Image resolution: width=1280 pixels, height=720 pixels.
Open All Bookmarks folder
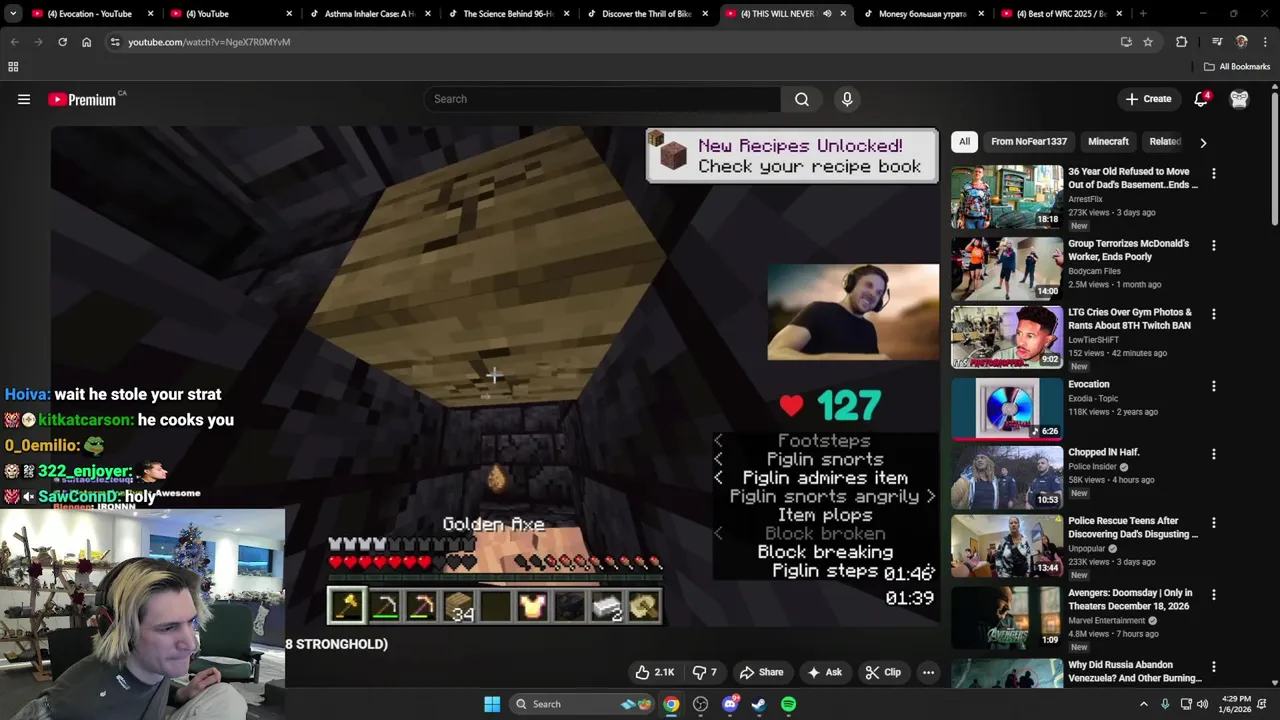(1236, 67)
